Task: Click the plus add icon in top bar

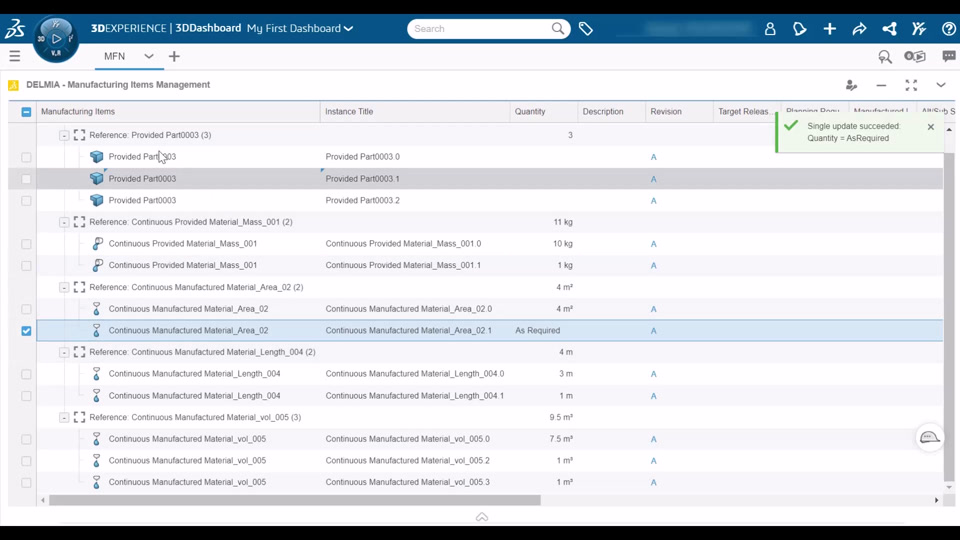Action: coord(830,29)
